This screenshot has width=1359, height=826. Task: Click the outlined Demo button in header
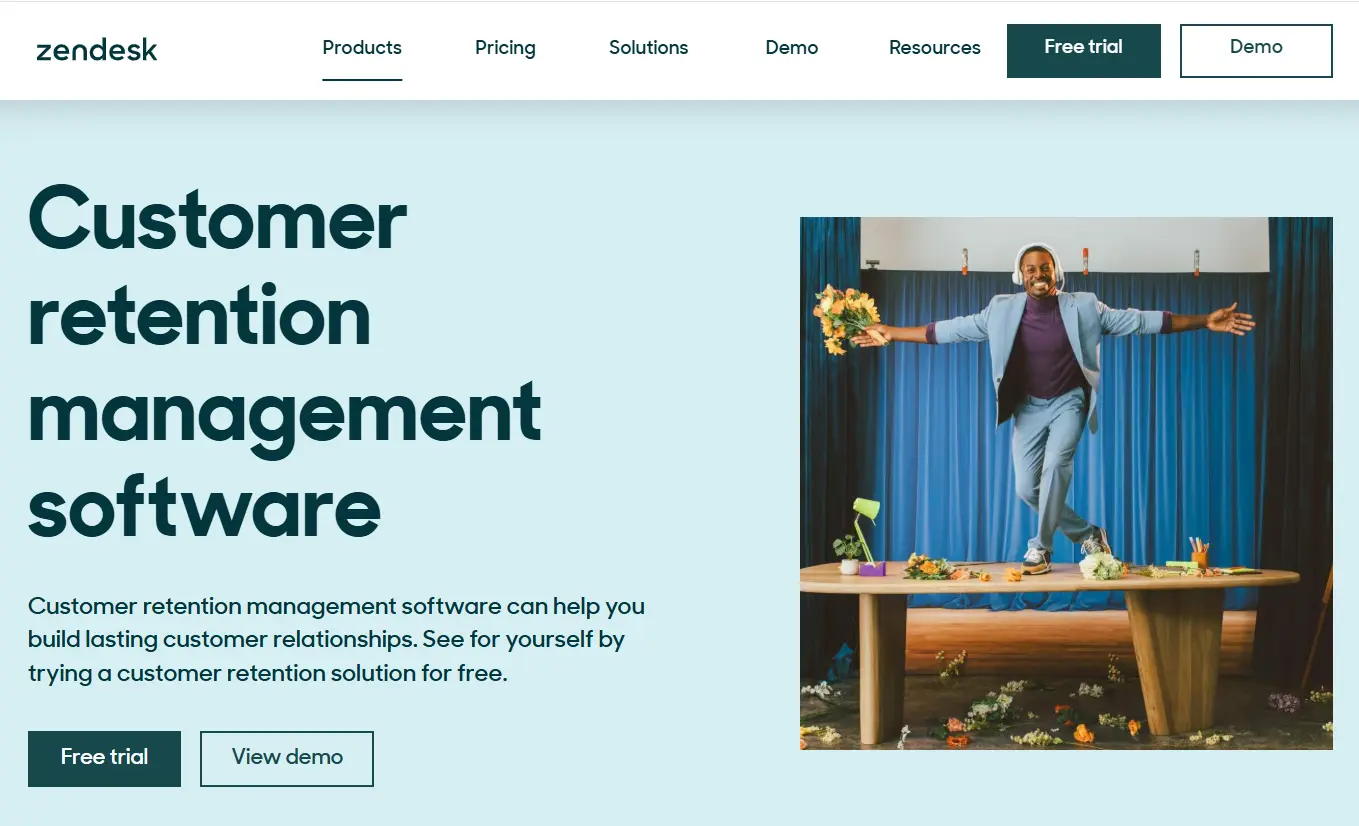(1256, 51)
